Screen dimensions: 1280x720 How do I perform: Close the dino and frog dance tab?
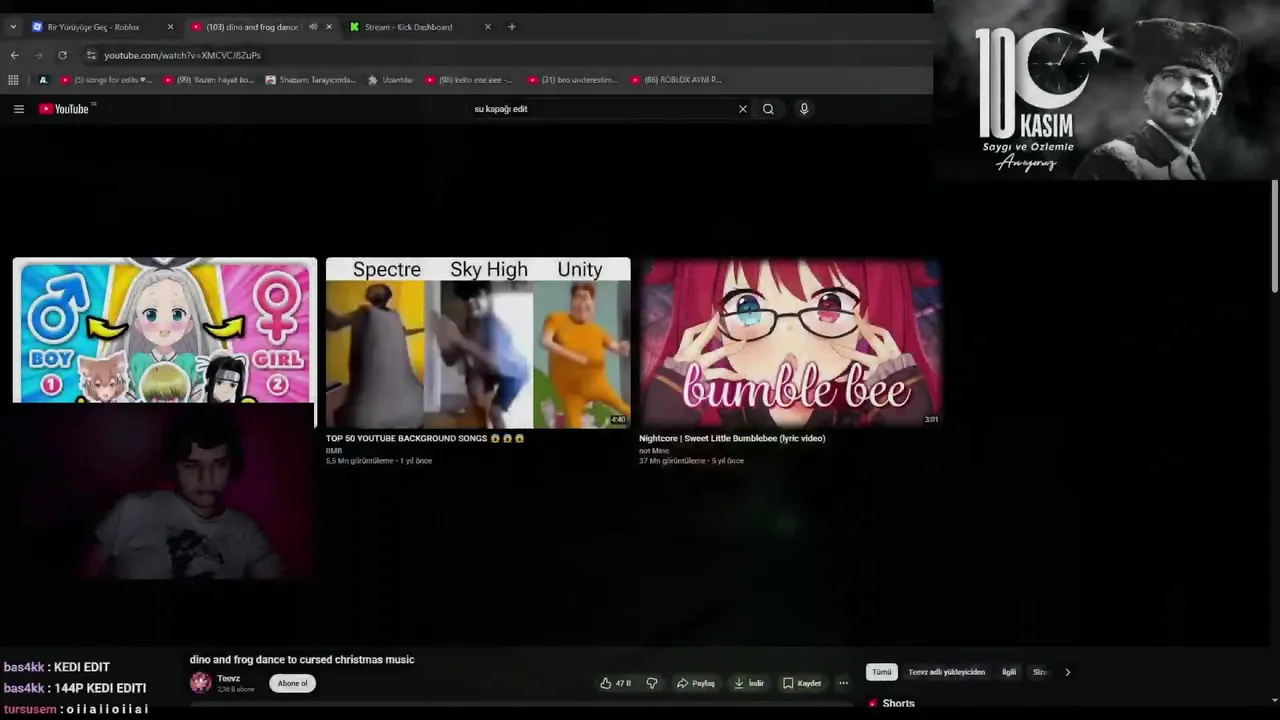coord(329,27)
